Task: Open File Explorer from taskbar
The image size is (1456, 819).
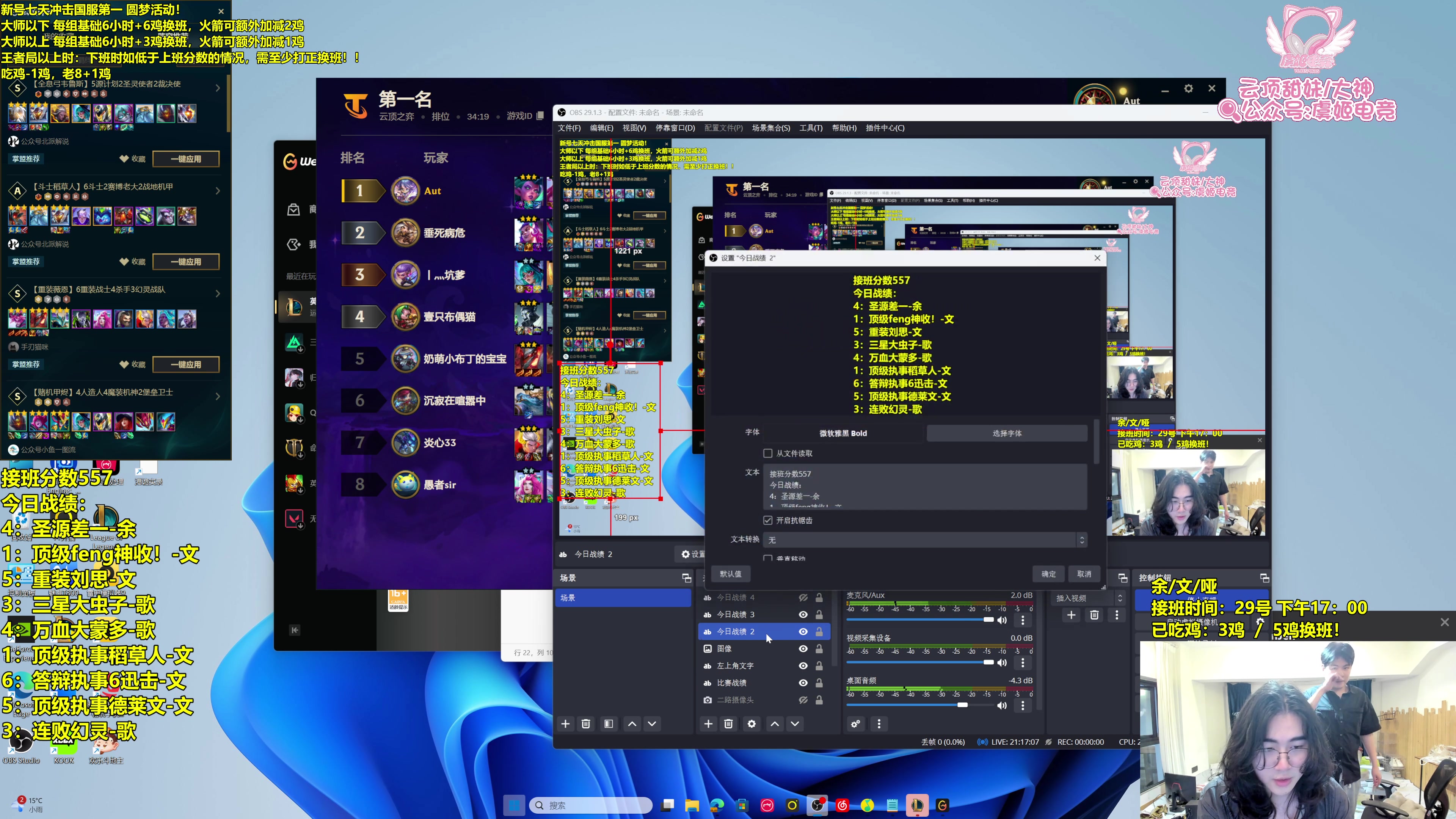Action: [692, 805]
